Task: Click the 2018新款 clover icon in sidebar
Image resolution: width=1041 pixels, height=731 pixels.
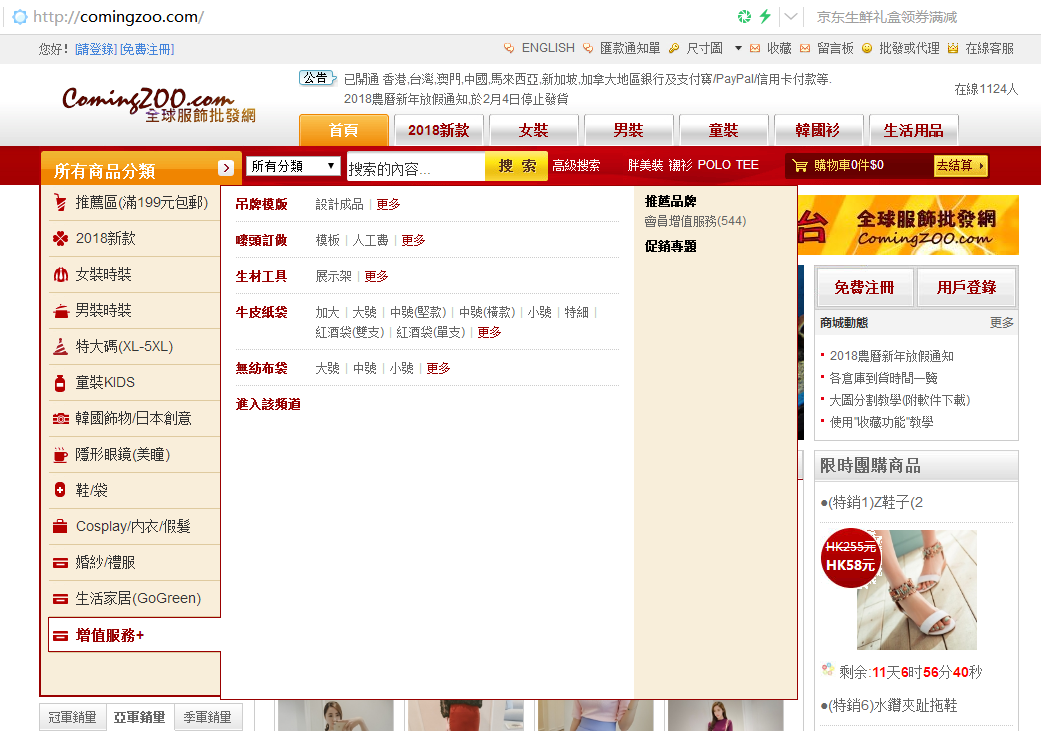Action: pyautogui.click(x=61, y=239)
